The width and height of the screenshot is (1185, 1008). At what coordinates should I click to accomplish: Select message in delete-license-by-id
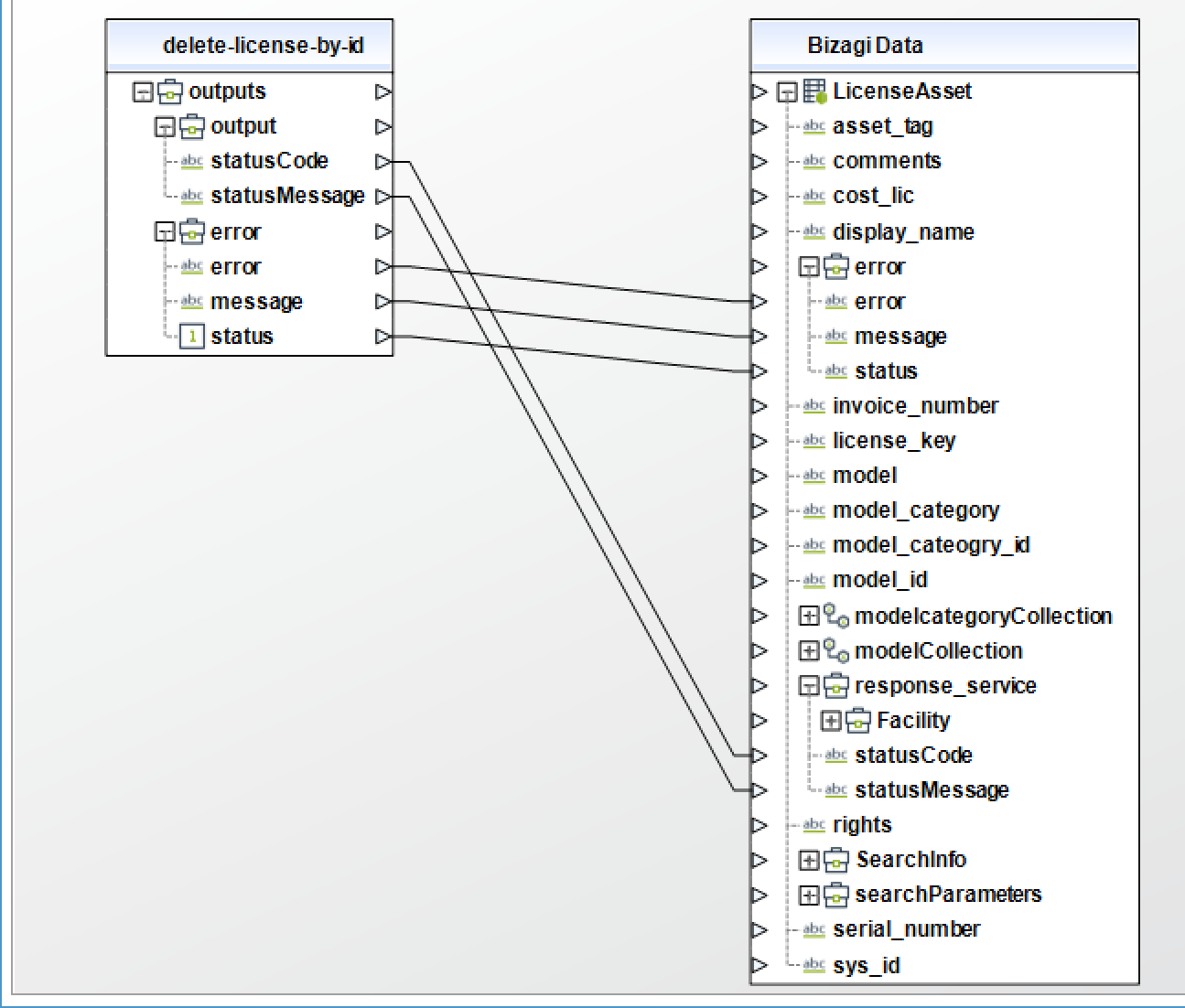click(256, 302)
